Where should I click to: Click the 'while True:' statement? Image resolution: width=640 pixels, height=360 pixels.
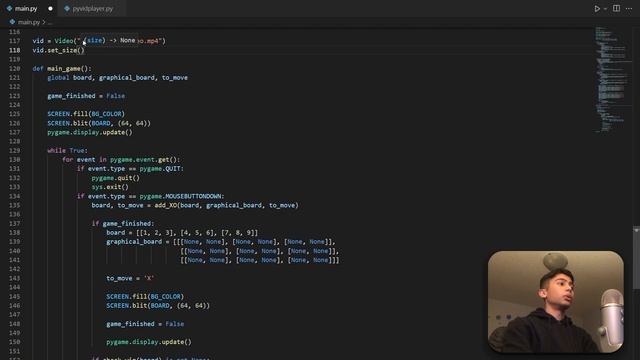pos(67,151)
